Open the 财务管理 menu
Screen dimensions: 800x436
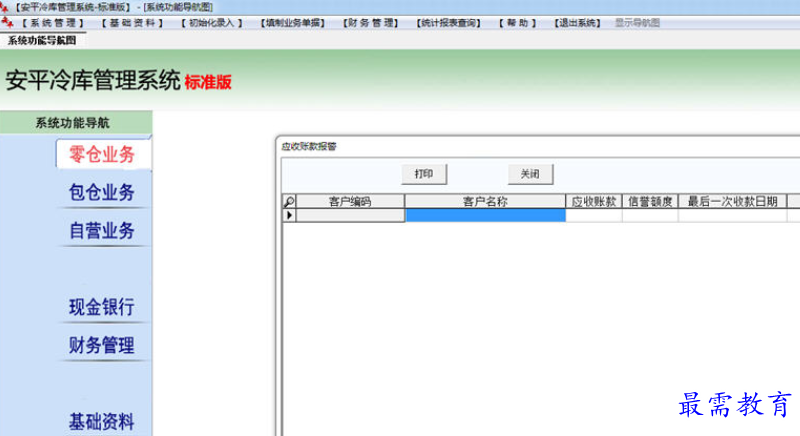click(370, 23)
